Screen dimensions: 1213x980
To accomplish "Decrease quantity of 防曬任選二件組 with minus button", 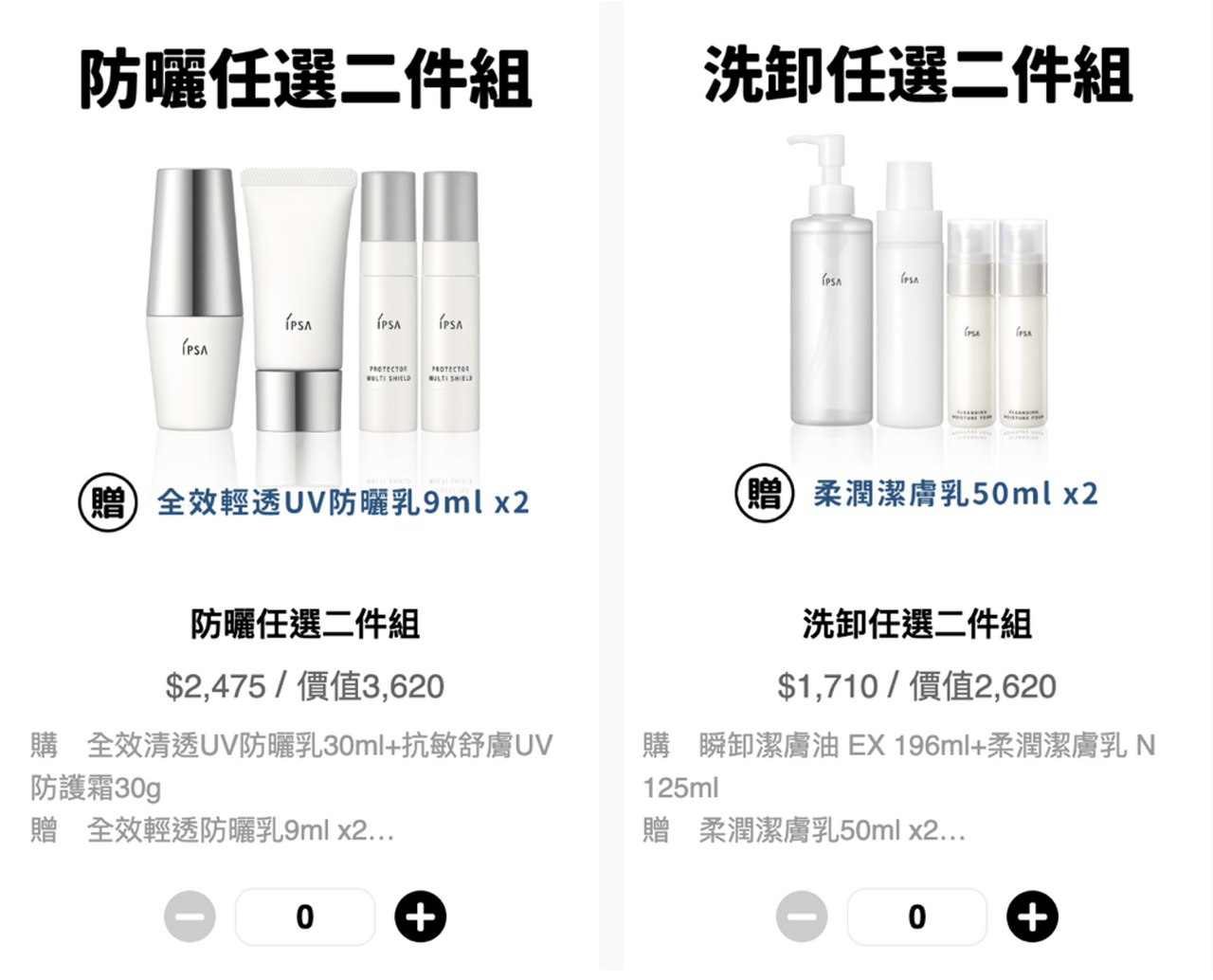I will click(x=190, y=916).
